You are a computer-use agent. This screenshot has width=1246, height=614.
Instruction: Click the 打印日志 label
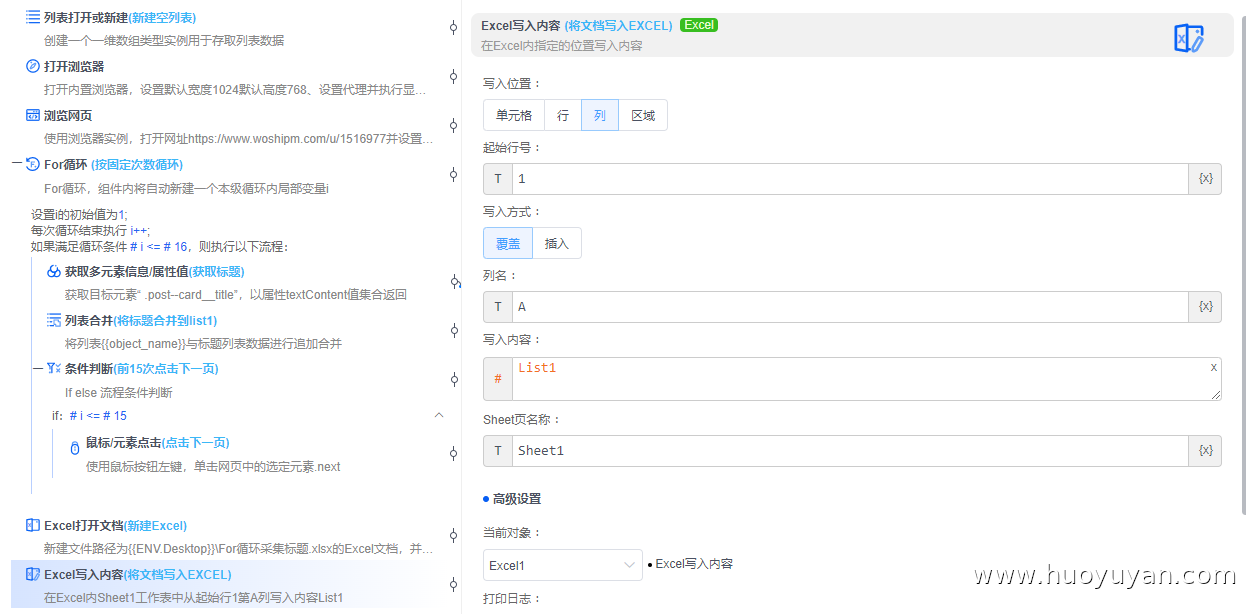coord(511,599)
